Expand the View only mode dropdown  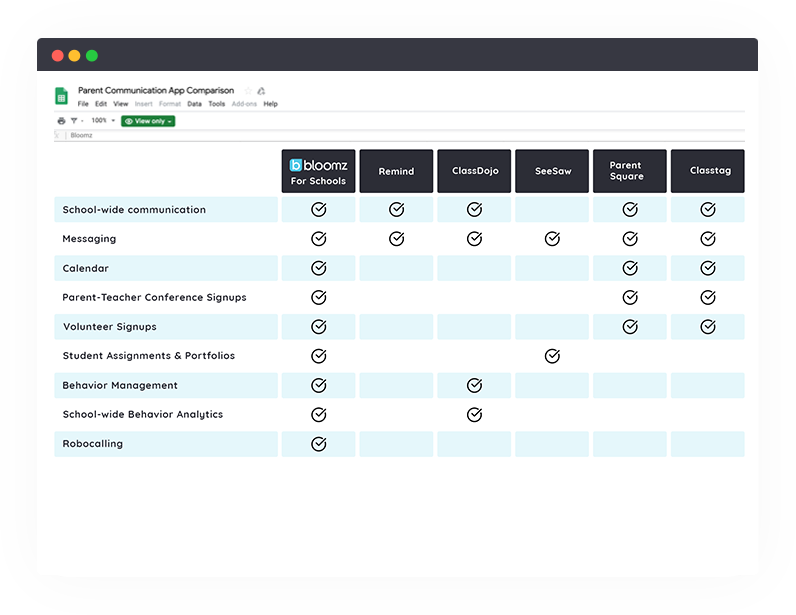(x=148, y=121)
